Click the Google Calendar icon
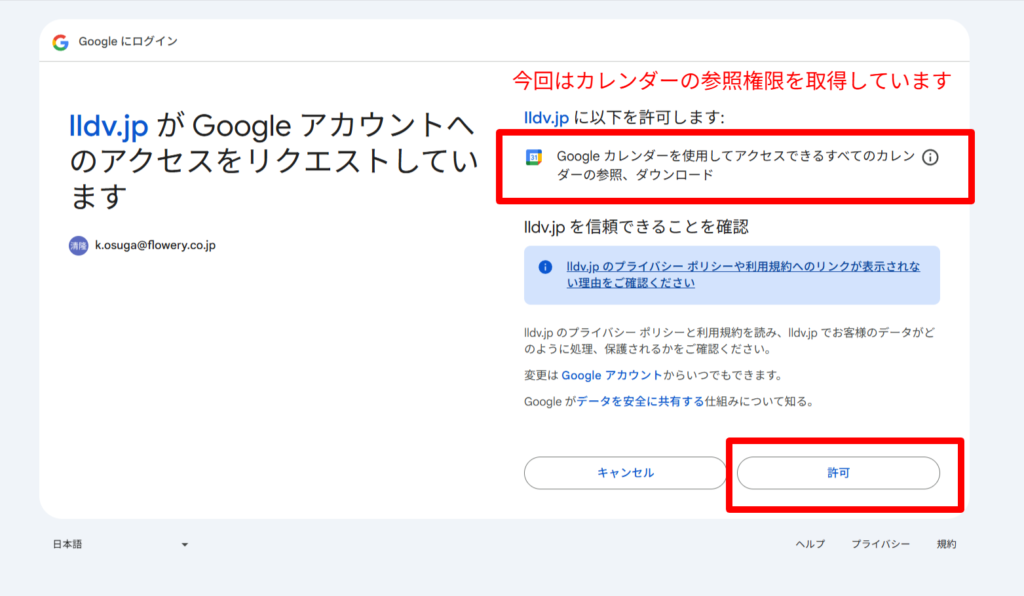Image resolution: width=1024 pixels, height=596 pixels. tap(534, 157)
